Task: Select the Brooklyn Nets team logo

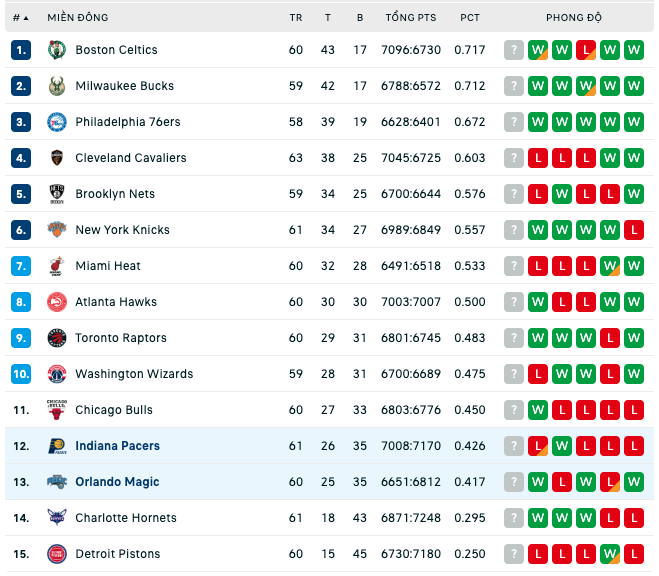Action: 57,194
